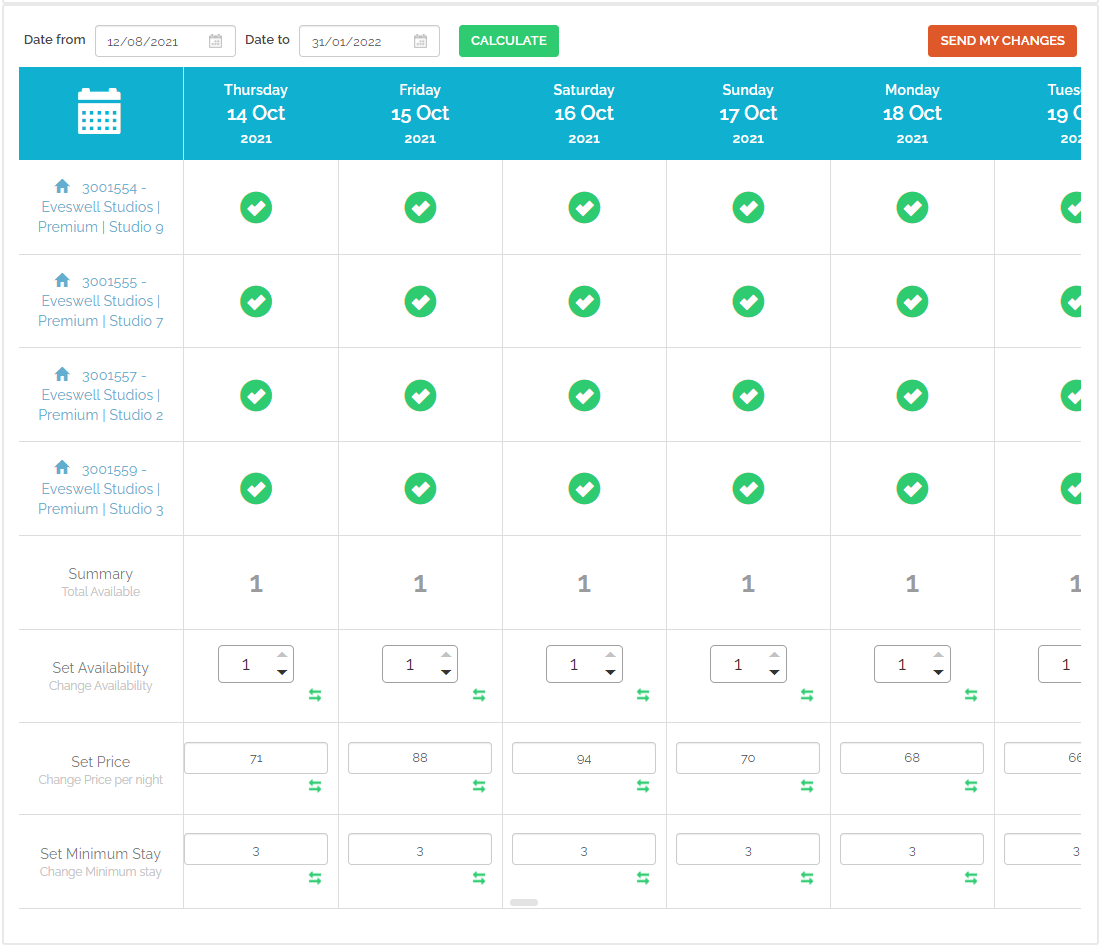Click the copy arrows under Thursday's availability
Viewport: 1103px width, 951px height.
pos(315,695)
